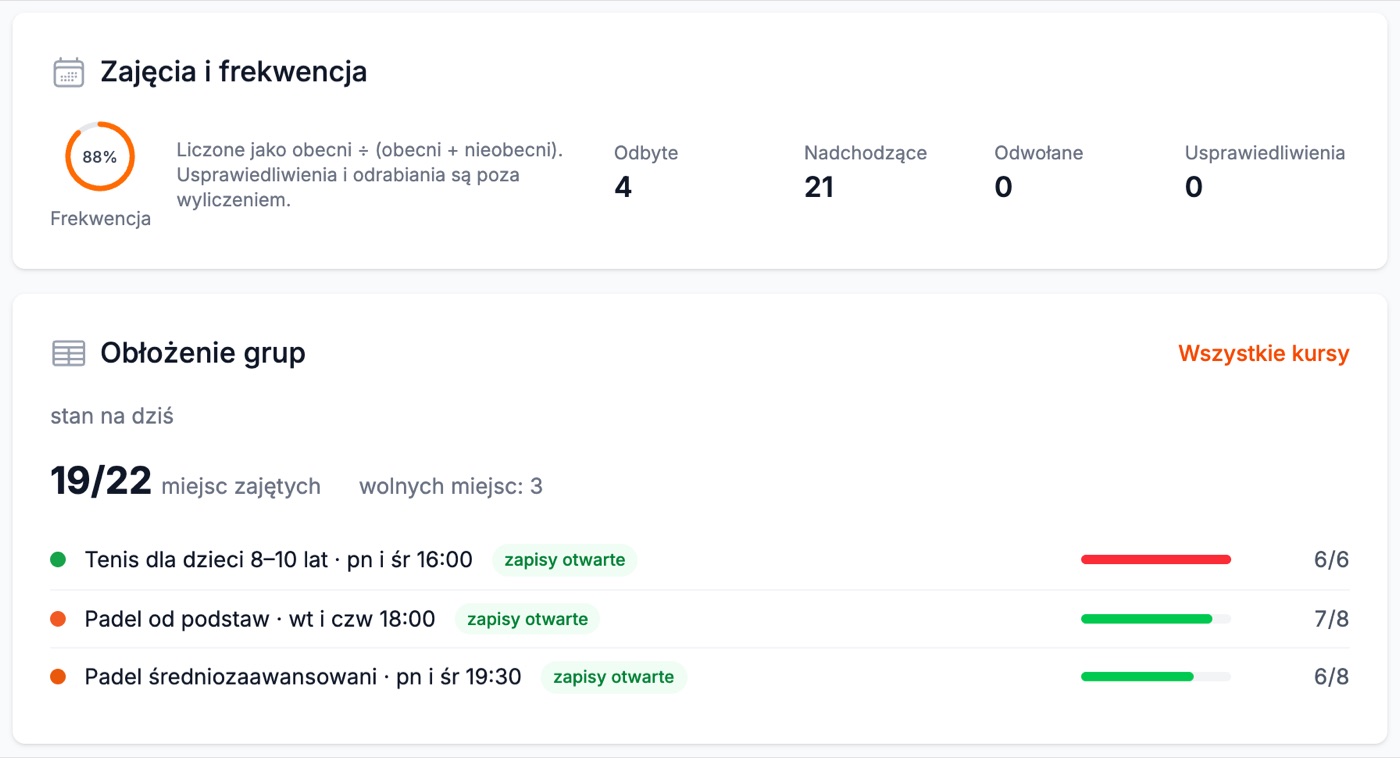This screenshot has width=1400, height=758.
Task: Click zapisy otwarte badge for Padel średniozaawansowani
Action: point(614,677)
